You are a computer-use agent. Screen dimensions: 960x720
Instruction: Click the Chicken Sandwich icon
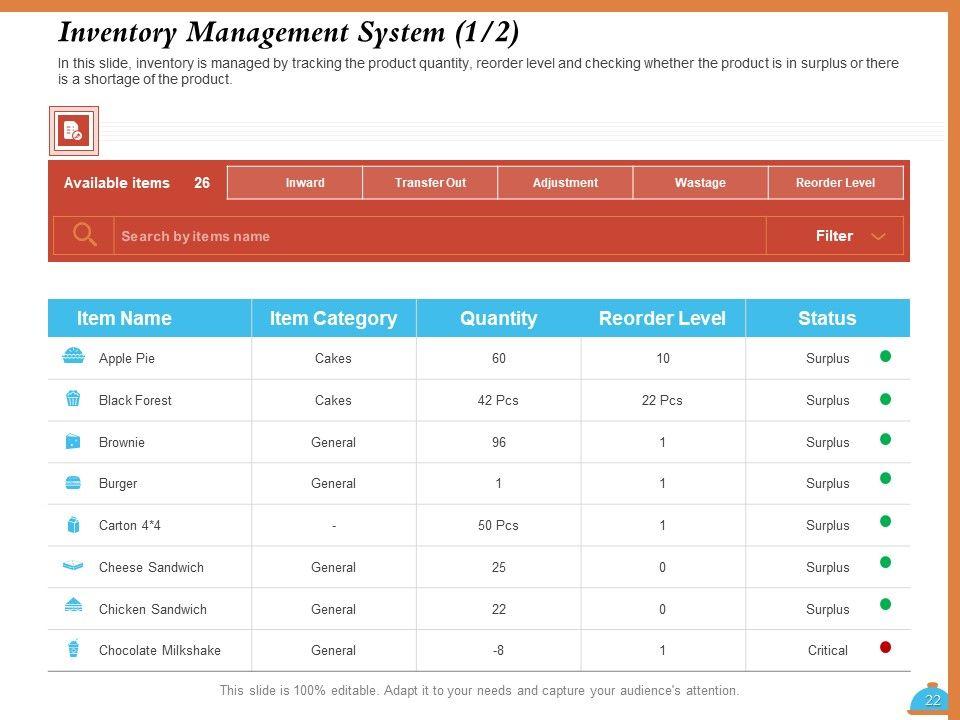click(x=73, y=608)
